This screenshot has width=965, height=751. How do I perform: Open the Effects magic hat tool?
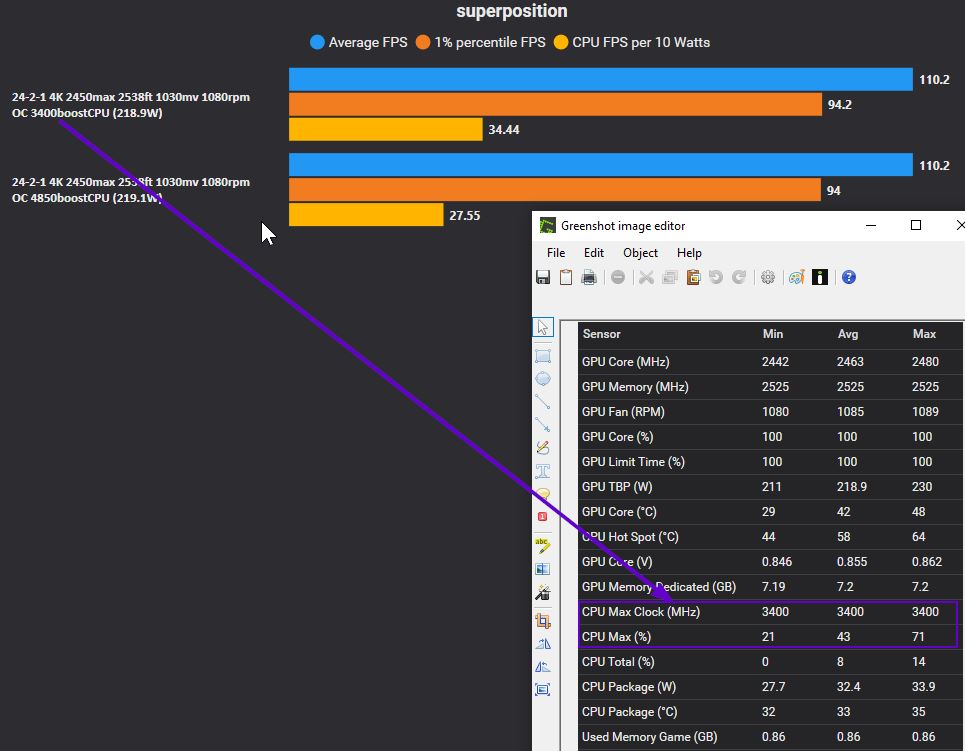pyautogui.click(x=543, y=592)
